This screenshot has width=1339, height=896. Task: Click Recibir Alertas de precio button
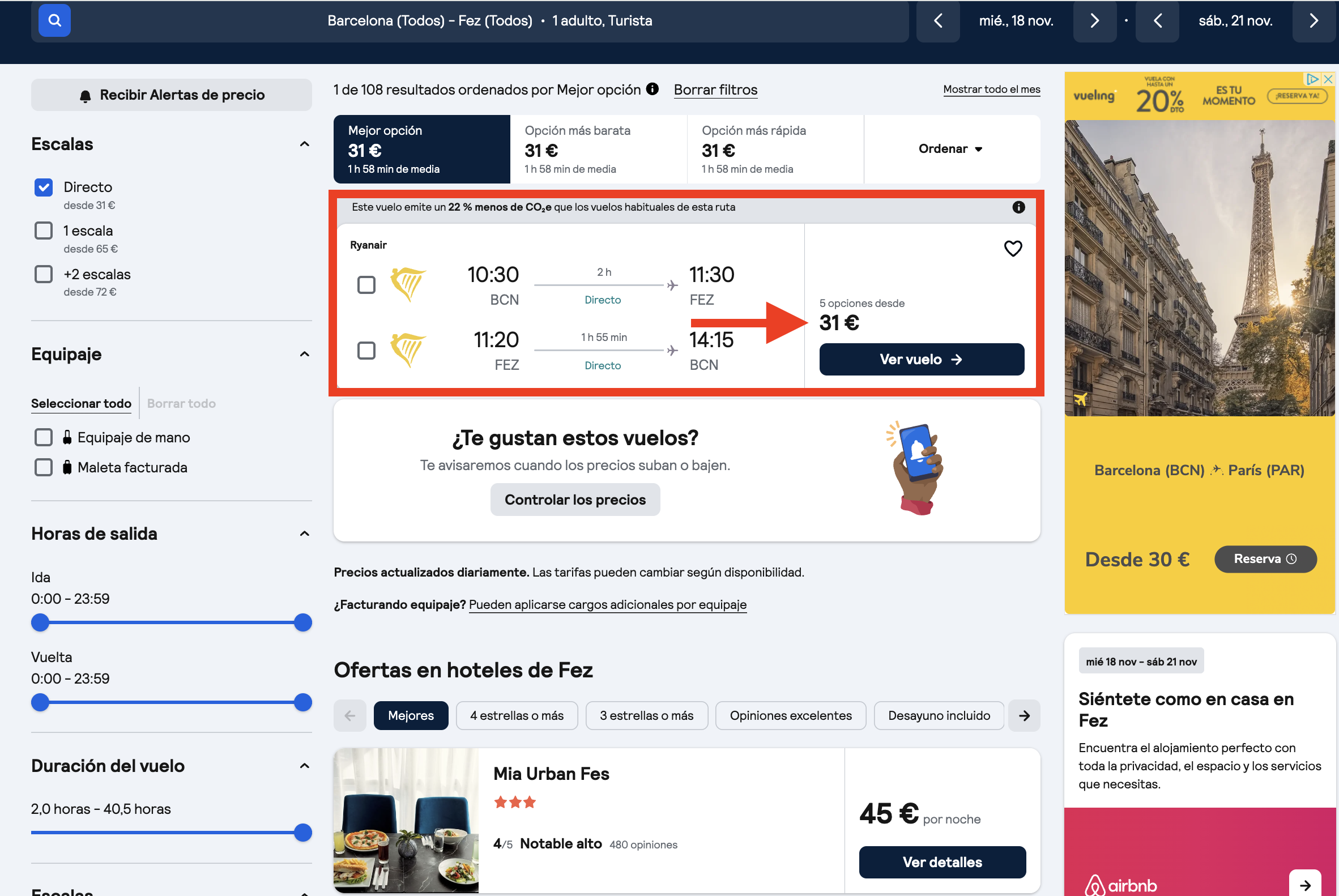click(172, 95)
